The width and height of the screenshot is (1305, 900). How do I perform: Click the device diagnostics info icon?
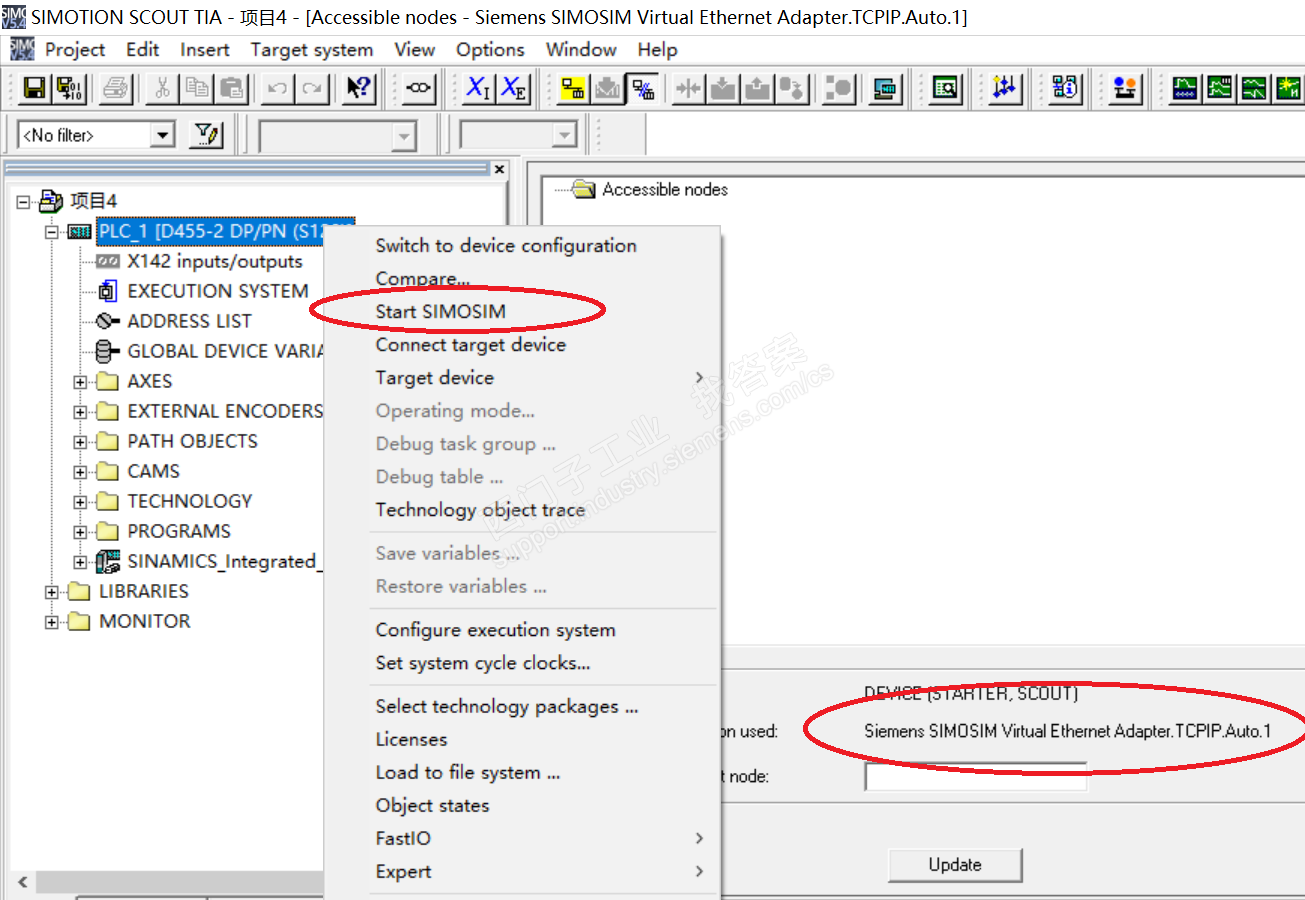pyautogui.click(x=1066, y=89)
